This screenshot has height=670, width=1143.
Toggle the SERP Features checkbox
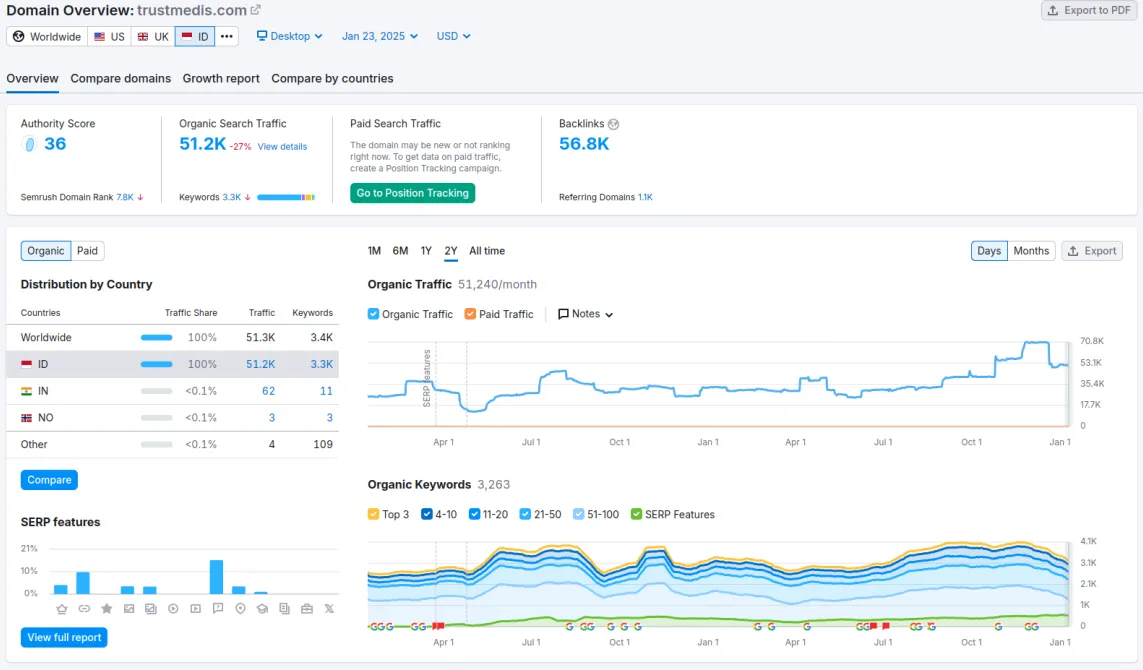click(x=636, y=514)
